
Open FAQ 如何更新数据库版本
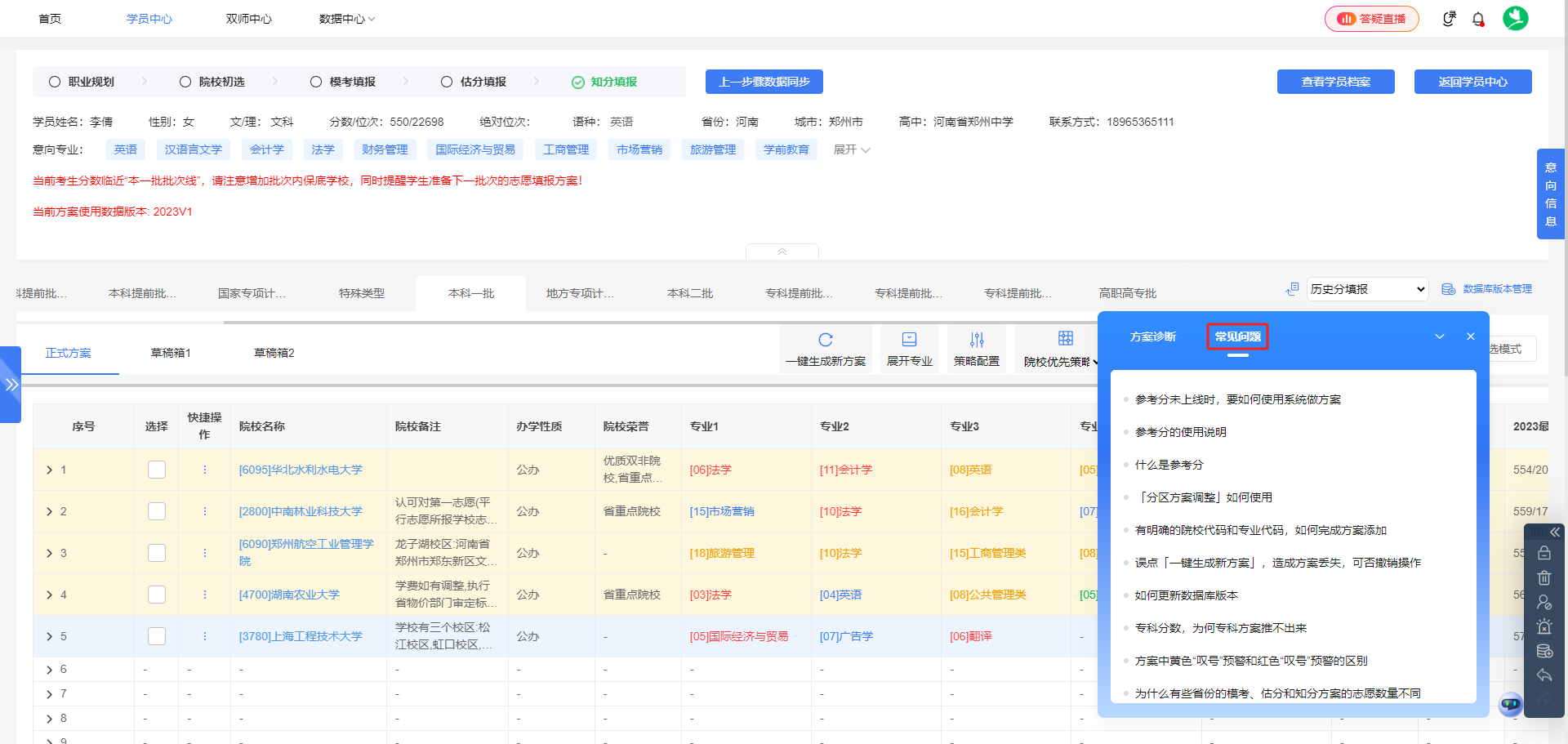coord(1187,595)
